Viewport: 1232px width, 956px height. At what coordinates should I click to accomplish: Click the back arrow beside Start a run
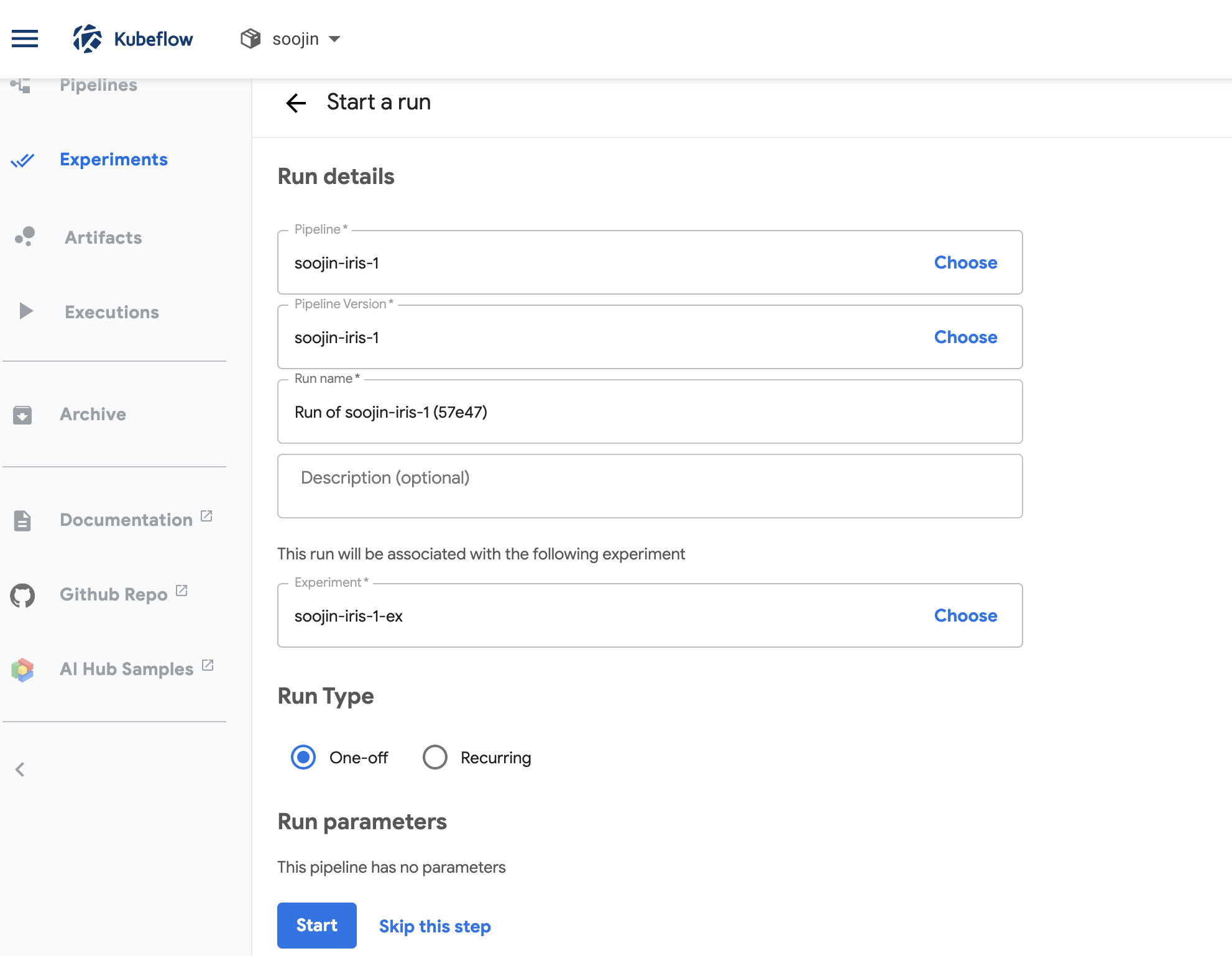click(296, 103)
